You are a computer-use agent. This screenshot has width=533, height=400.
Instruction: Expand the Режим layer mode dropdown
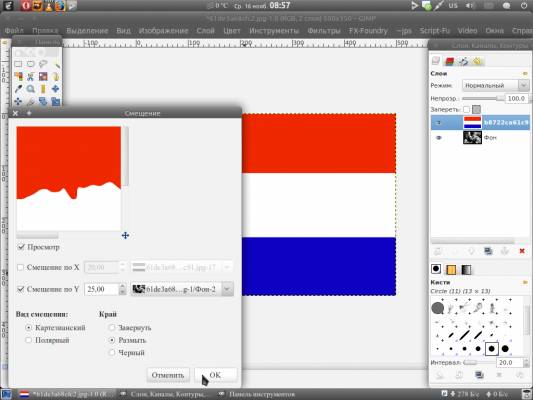point(495,85)
